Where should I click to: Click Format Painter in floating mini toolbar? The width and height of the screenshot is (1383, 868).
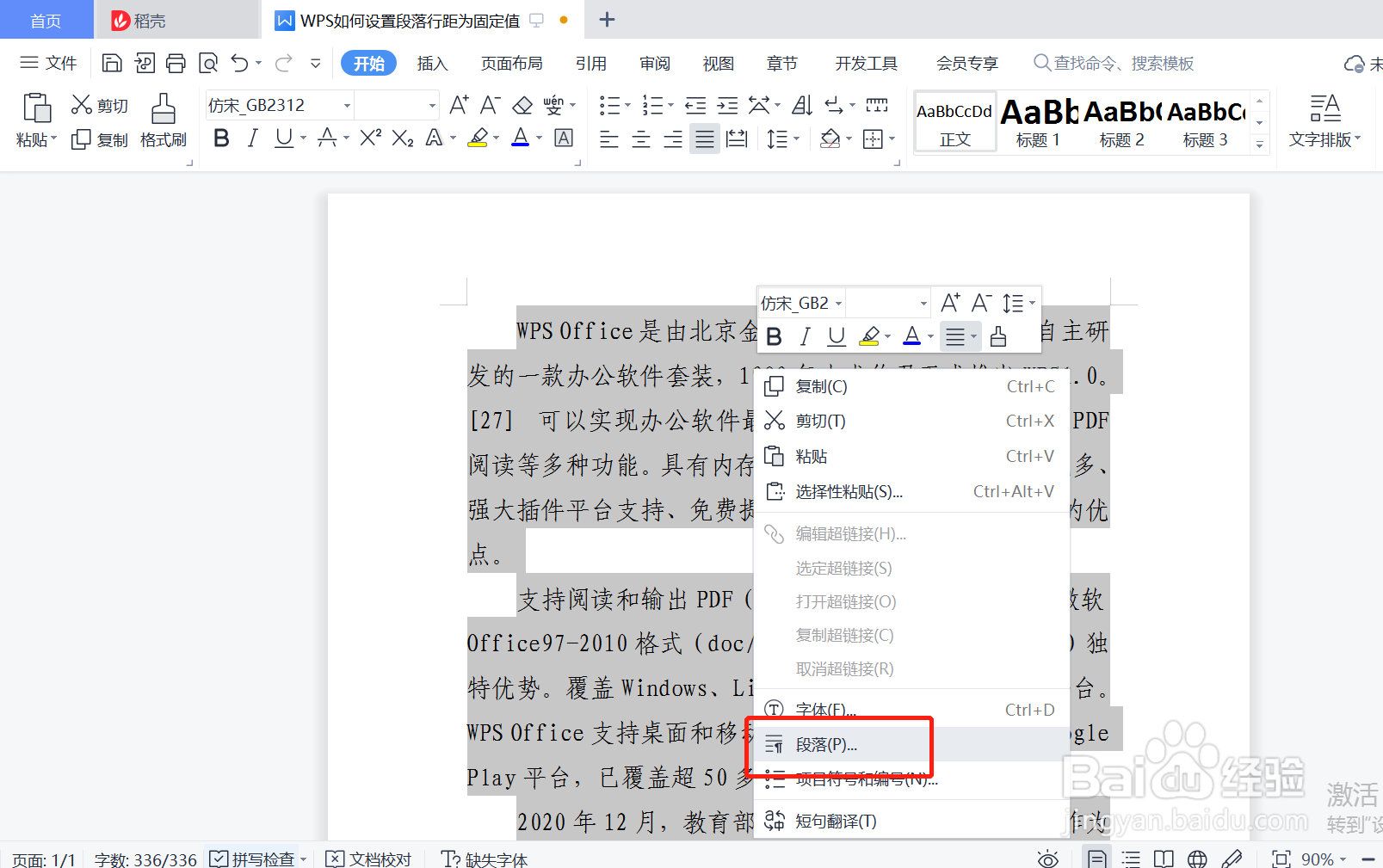[998, 336]
